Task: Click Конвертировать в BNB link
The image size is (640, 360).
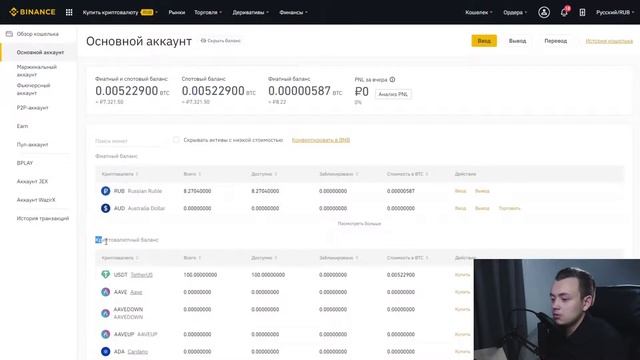Action: pyautogui.click(x=321, y=140)
